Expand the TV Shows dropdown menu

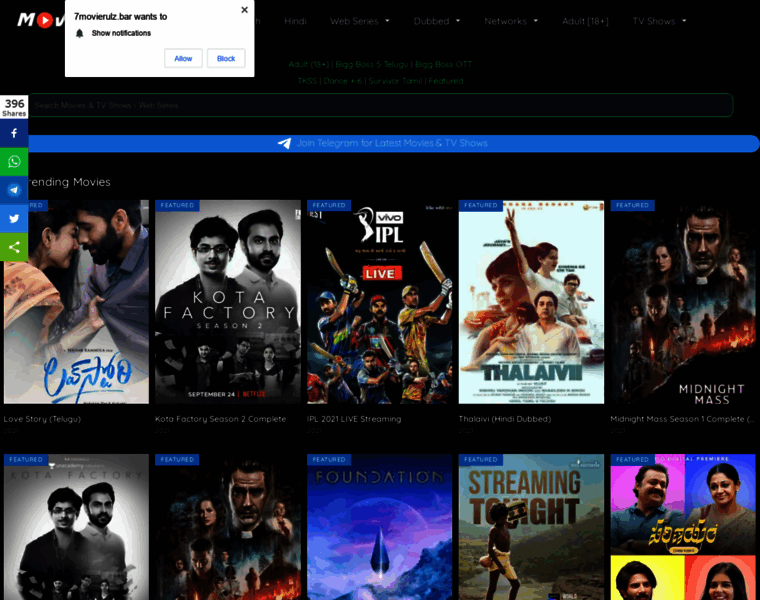point(659,21)
